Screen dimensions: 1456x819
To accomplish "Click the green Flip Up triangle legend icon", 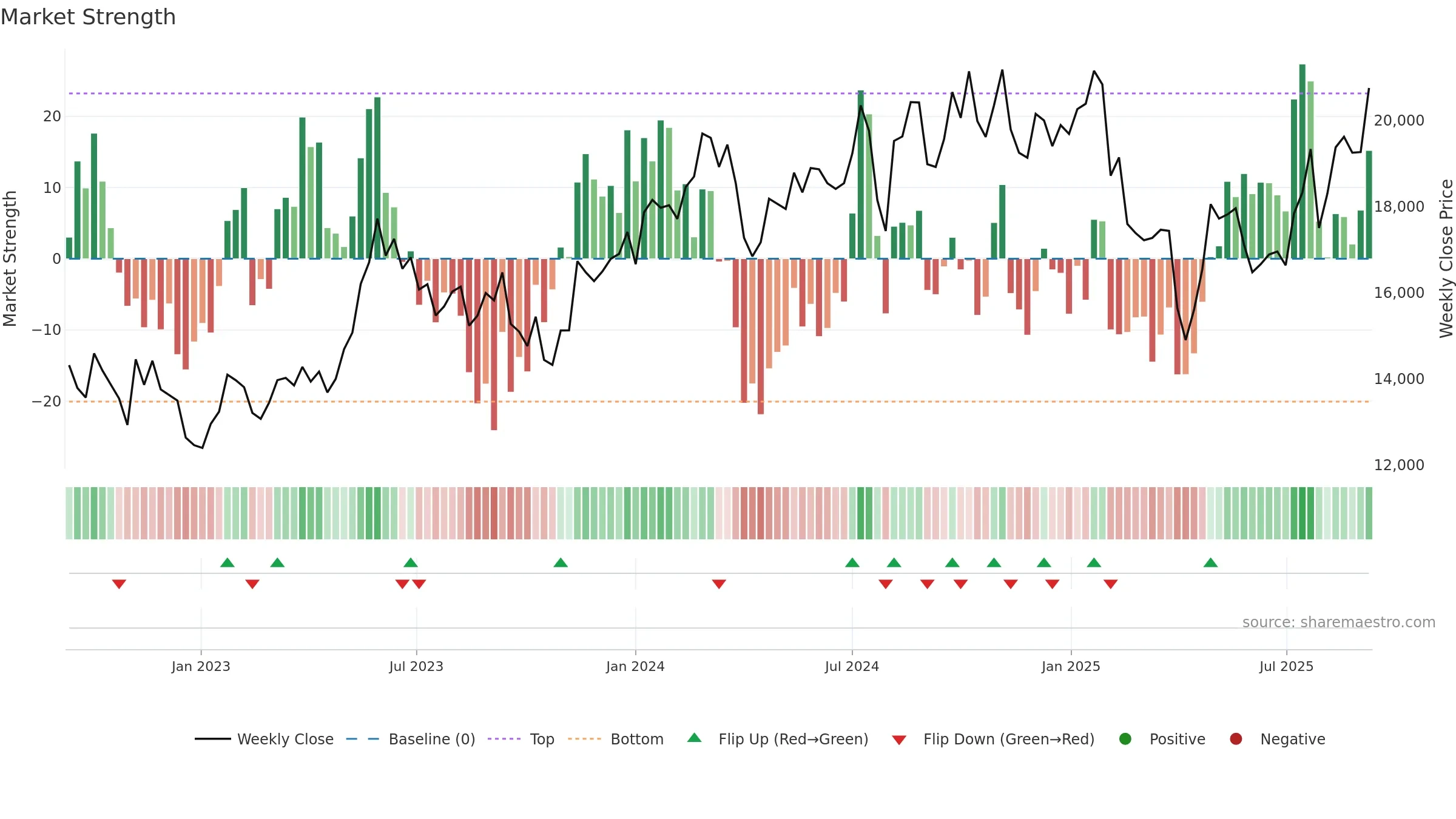I will [x=695, y=738].
